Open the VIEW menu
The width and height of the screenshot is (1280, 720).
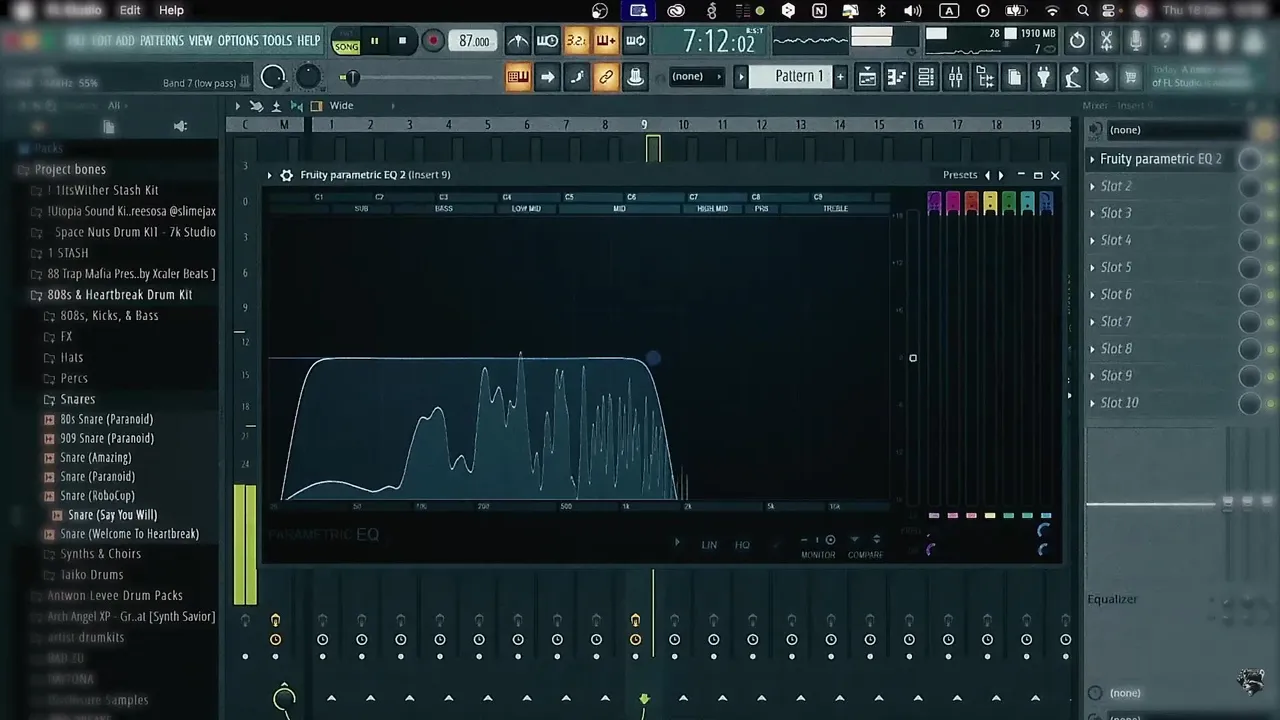(201, 41)
